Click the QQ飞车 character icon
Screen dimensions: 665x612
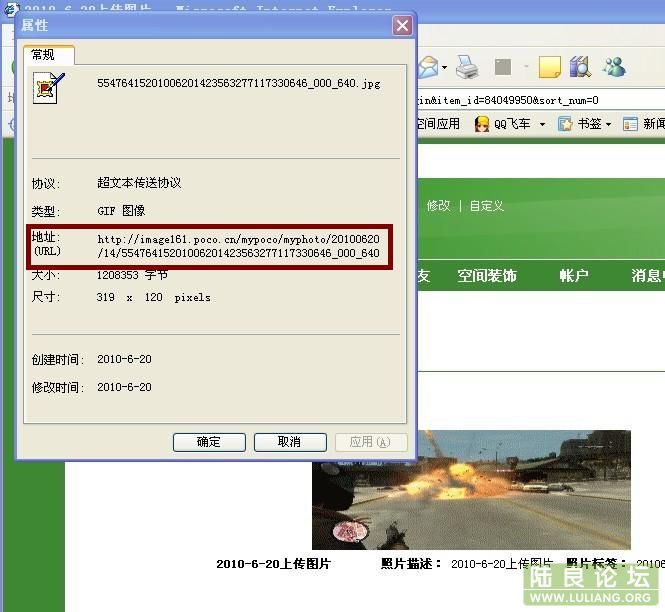click(482, 124)
